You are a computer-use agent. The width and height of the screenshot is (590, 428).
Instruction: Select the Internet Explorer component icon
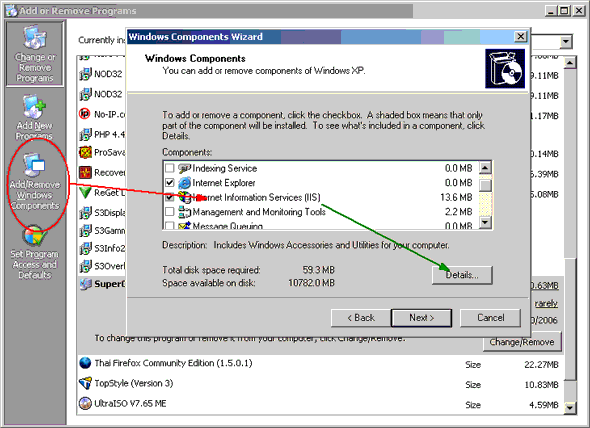point(184,183)
